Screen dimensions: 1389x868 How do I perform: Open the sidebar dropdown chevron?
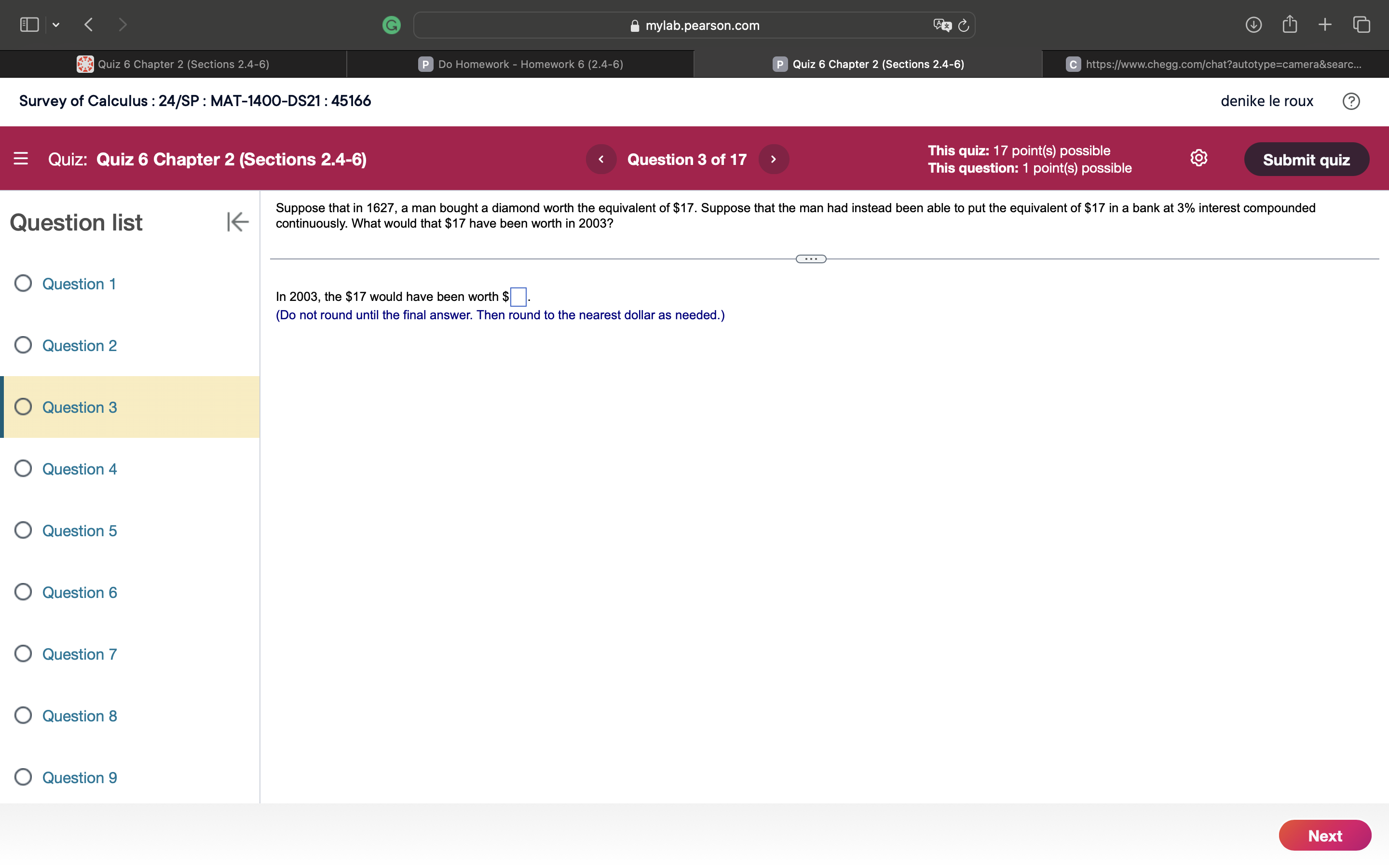(x=56, y=25)
